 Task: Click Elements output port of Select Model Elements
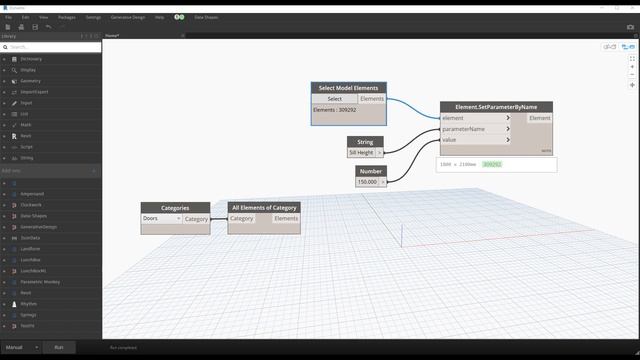(372, 99)
